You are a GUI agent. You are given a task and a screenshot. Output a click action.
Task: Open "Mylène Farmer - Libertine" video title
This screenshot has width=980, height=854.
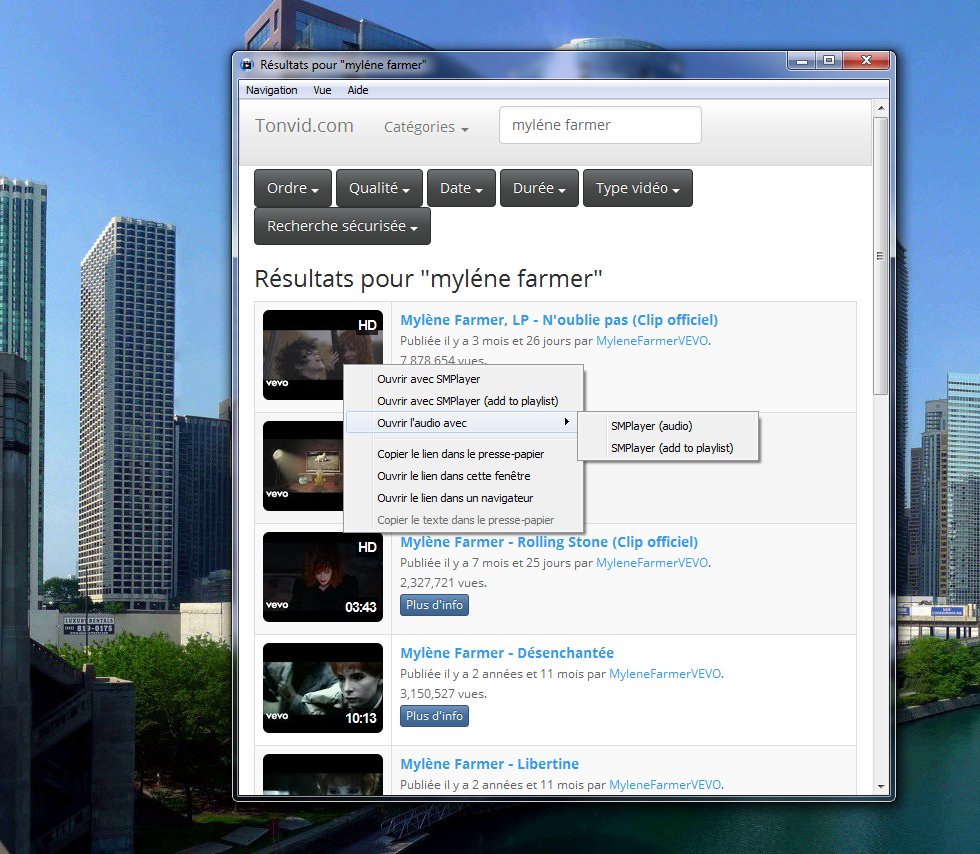489,764
